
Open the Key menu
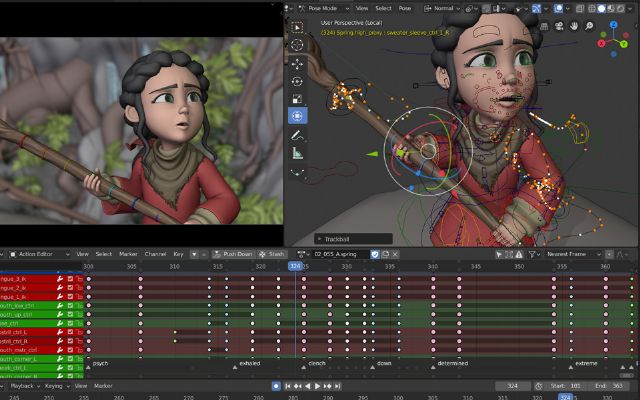pos(178,254)
